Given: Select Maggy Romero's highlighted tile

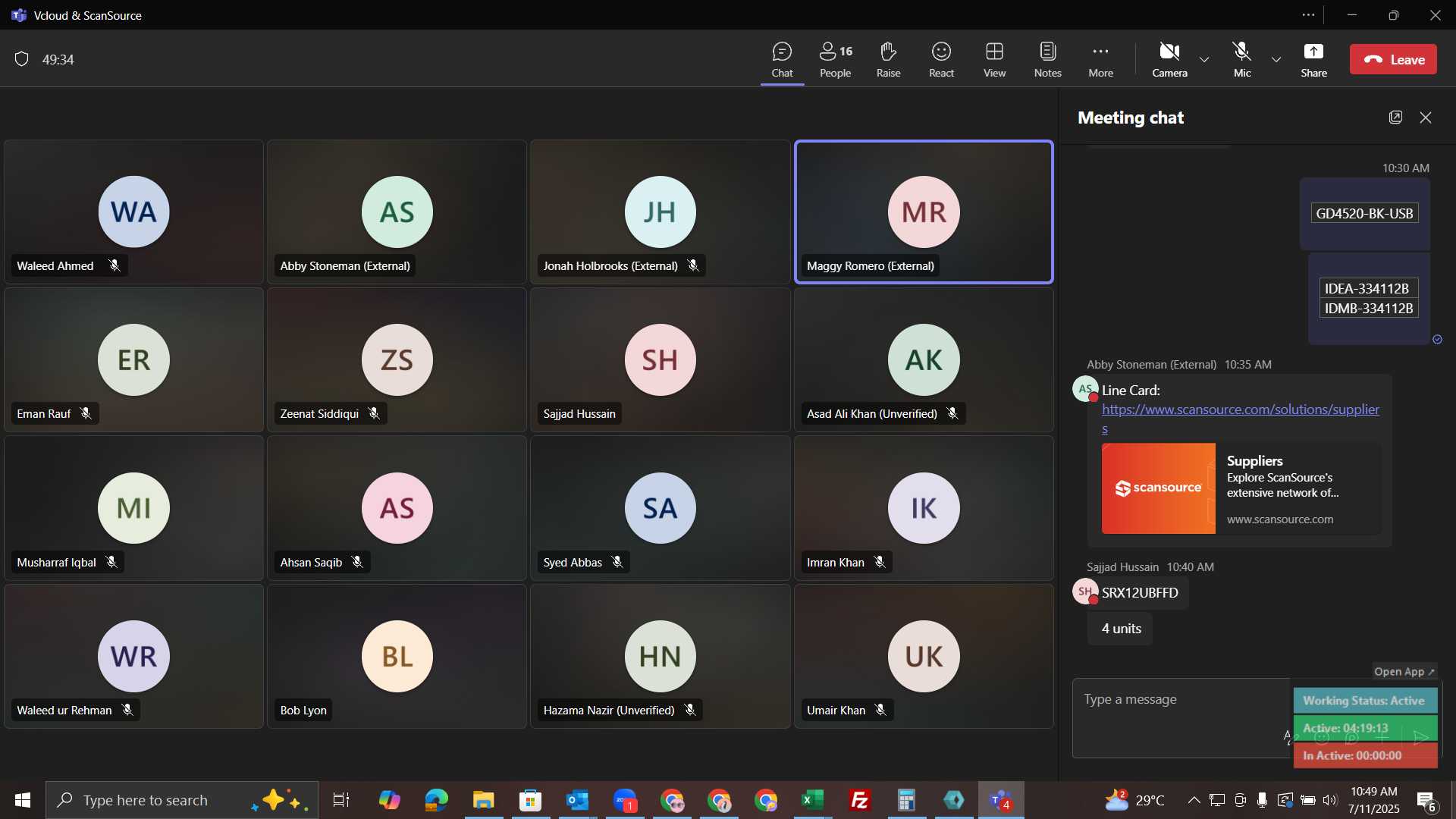Looking at the screenshot, I should (924, 212).
